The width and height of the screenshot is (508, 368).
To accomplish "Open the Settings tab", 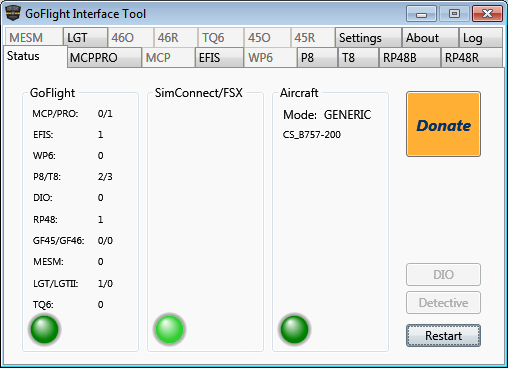I will 368,38.
